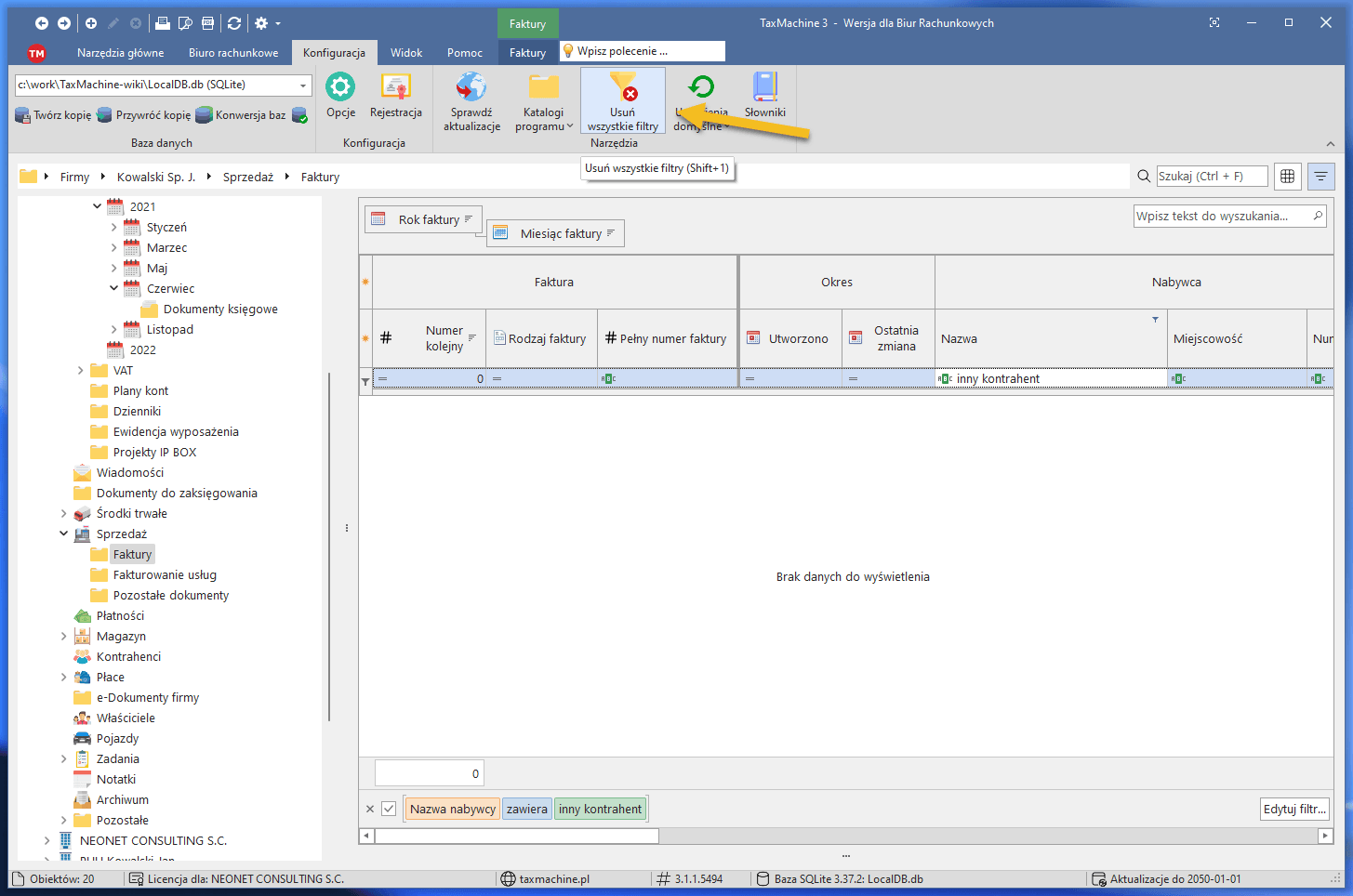Viewport: 1353px width, 896px height.
Task: Open the database path combo box
Action: (303, 86)
